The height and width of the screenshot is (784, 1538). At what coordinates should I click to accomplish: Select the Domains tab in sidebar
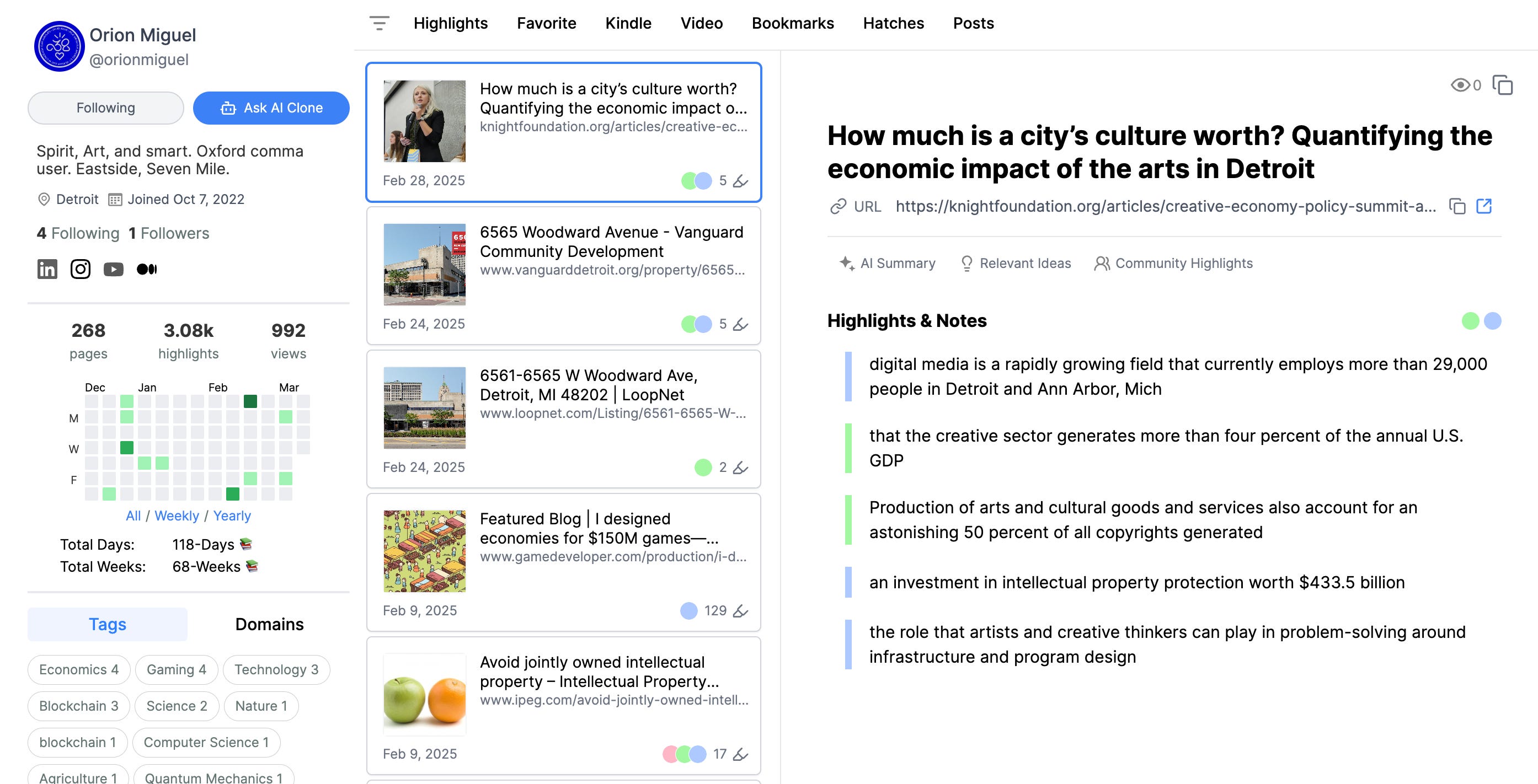click(269, 624)
